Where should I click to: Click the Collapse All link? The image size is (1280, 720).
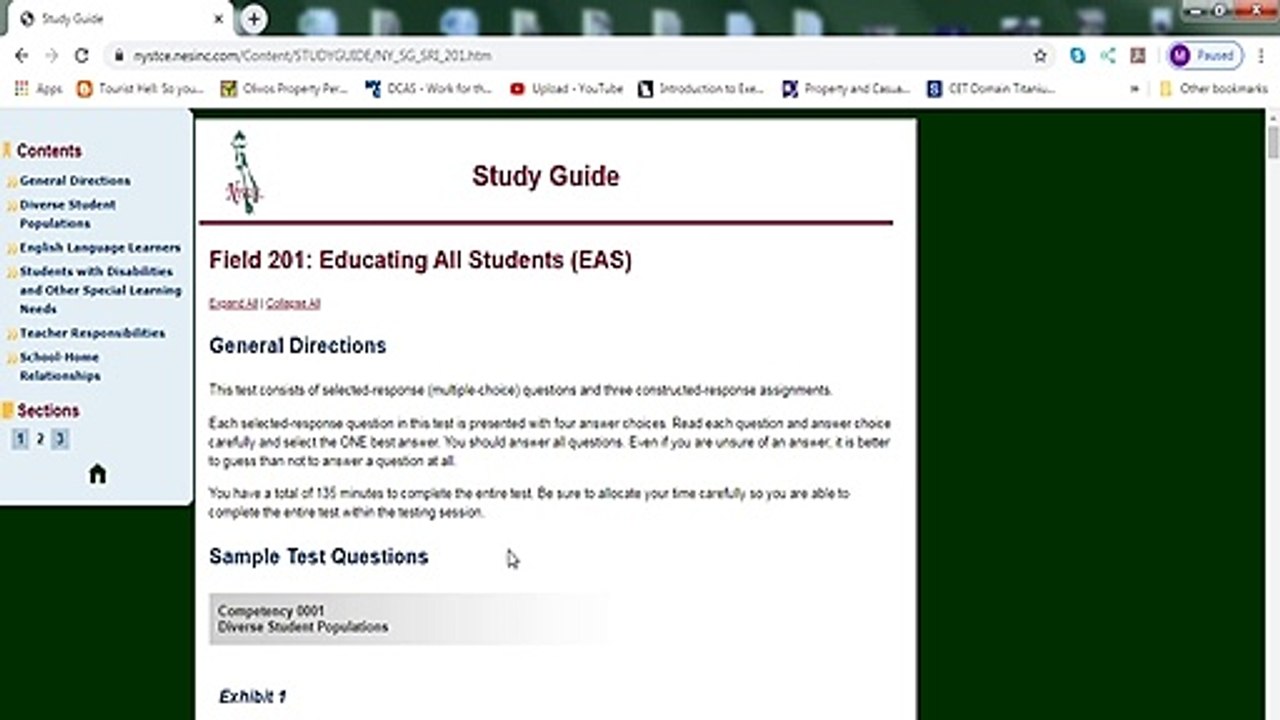pyautogui.click(x=293, y=303)
